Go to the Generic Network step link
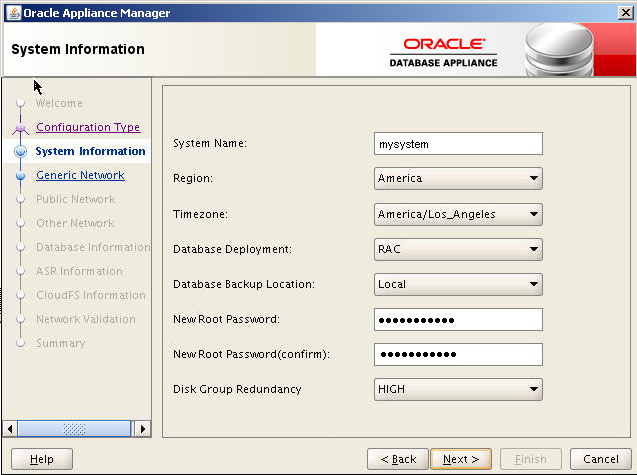This screenshot has height=475, width=637. click(80, 175)
